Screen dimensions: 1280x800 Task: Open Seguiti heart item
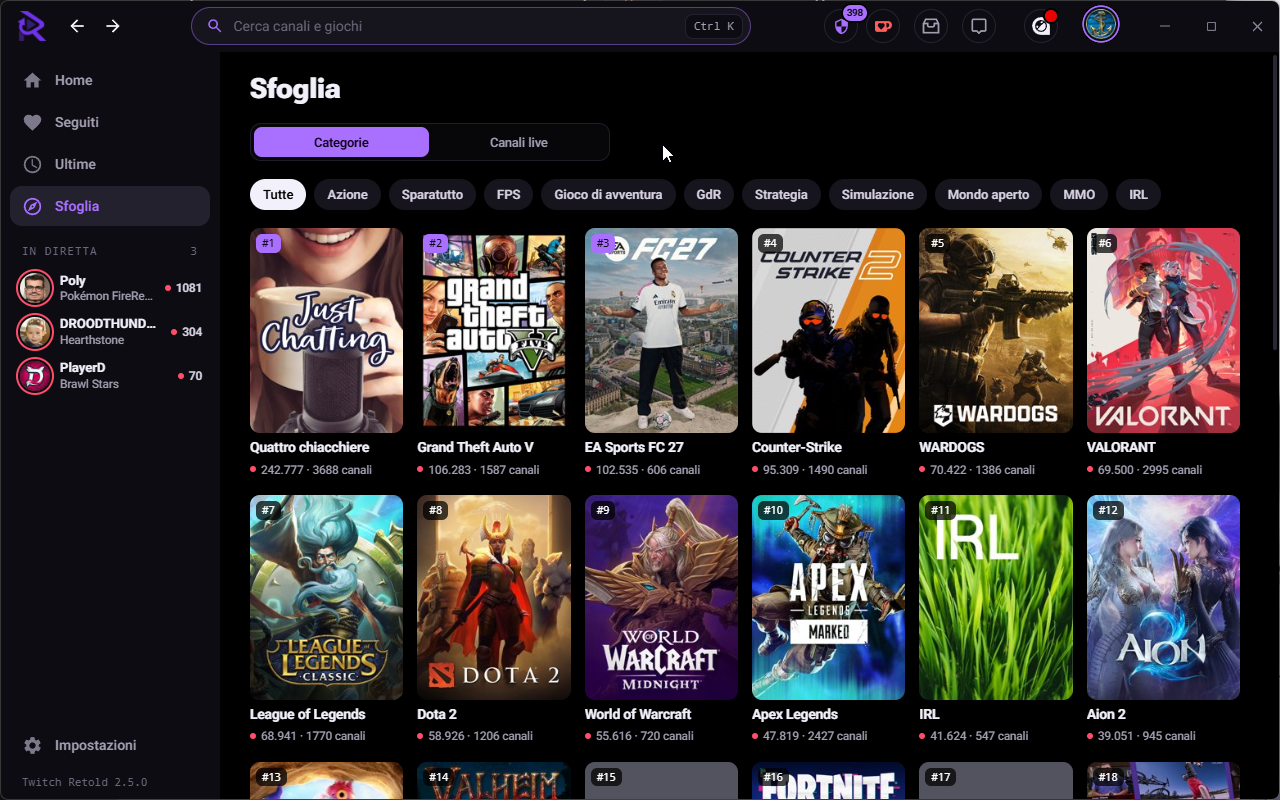click(110, 122)
